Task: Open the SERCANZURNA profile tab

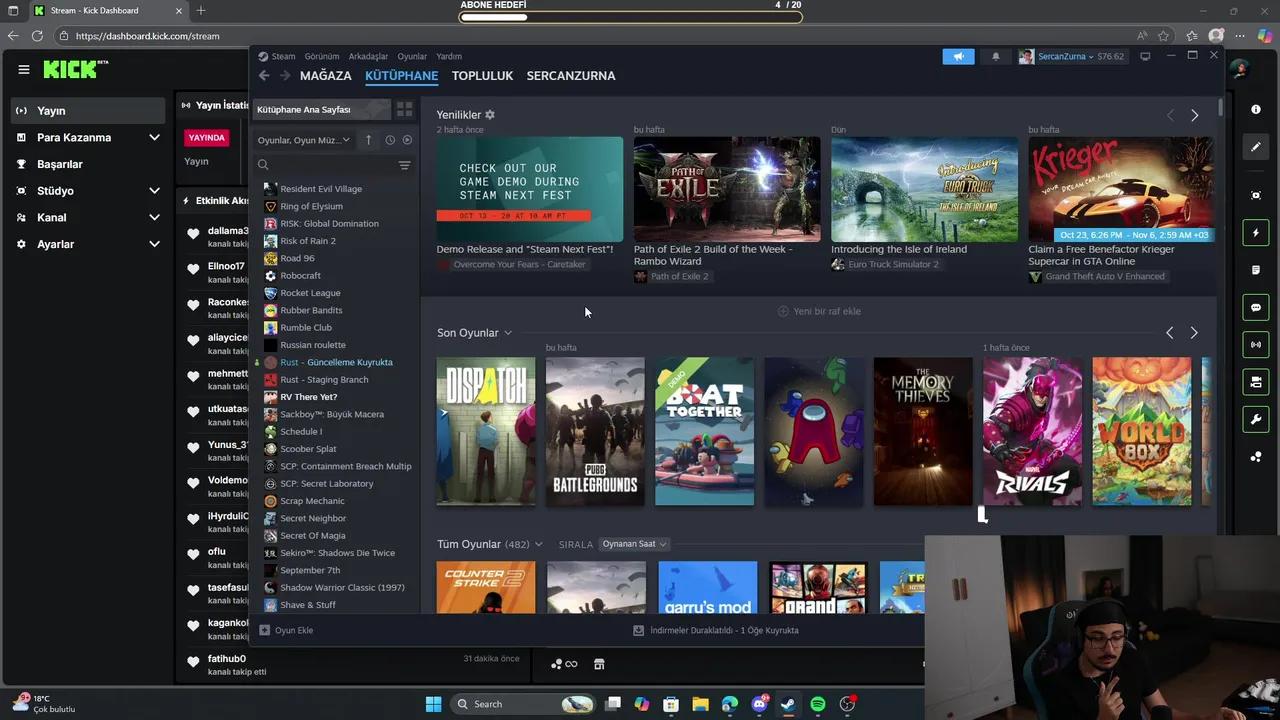Action: 571,75
